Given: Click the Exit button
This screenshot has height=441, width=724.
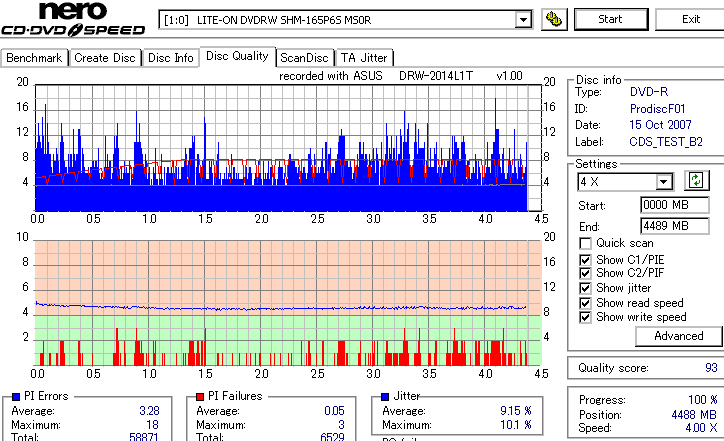Looking at the screenshot, I should coord(690,19).
